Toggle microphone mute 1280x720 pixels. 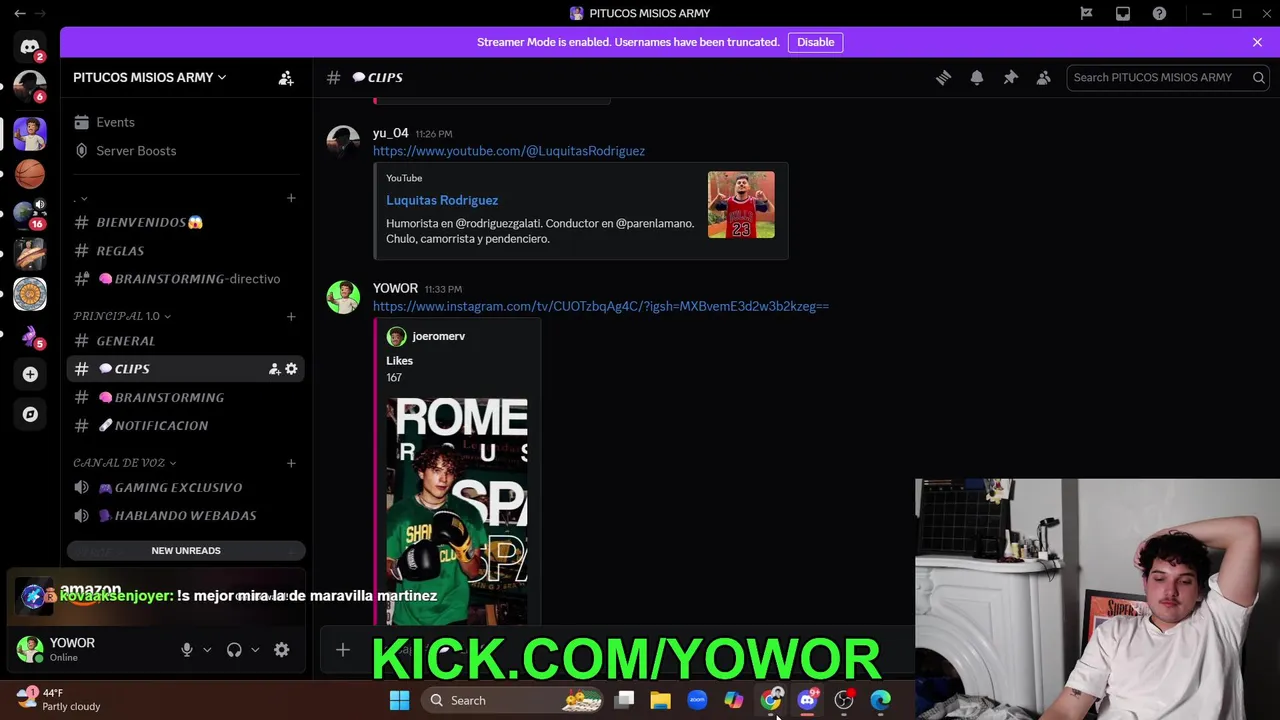[x=187, y=650]
